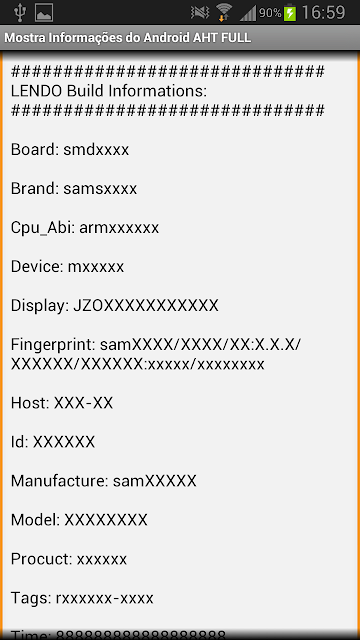Screen dimensions: 360x640
Task: Tap the Device: mxxxxx entry
Action: (x=67, y=267)
